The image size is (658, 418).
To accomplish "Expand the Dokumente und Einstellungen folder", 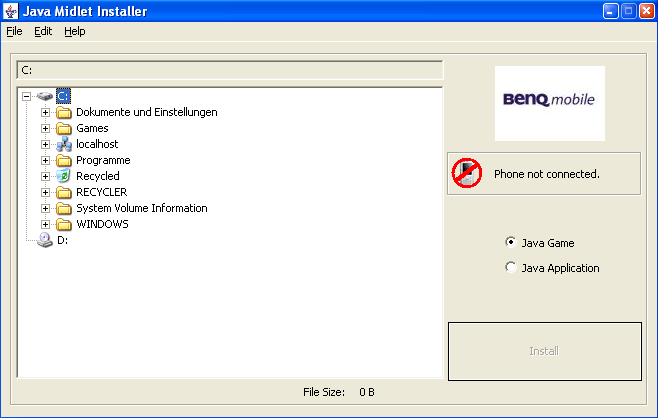I will (x=45, y=112).
